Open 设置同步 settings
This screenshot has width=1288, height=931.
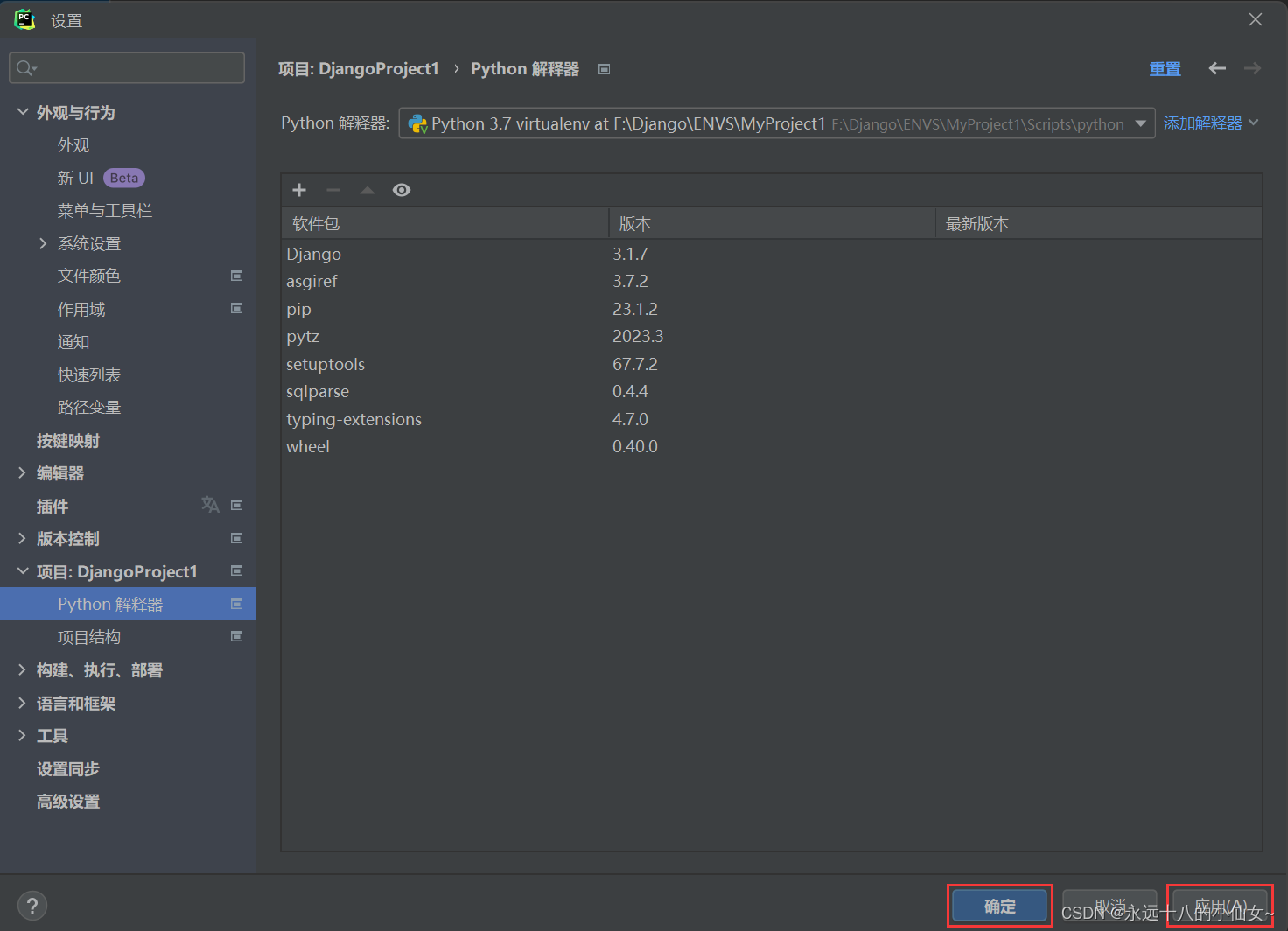tap(68, 768)
